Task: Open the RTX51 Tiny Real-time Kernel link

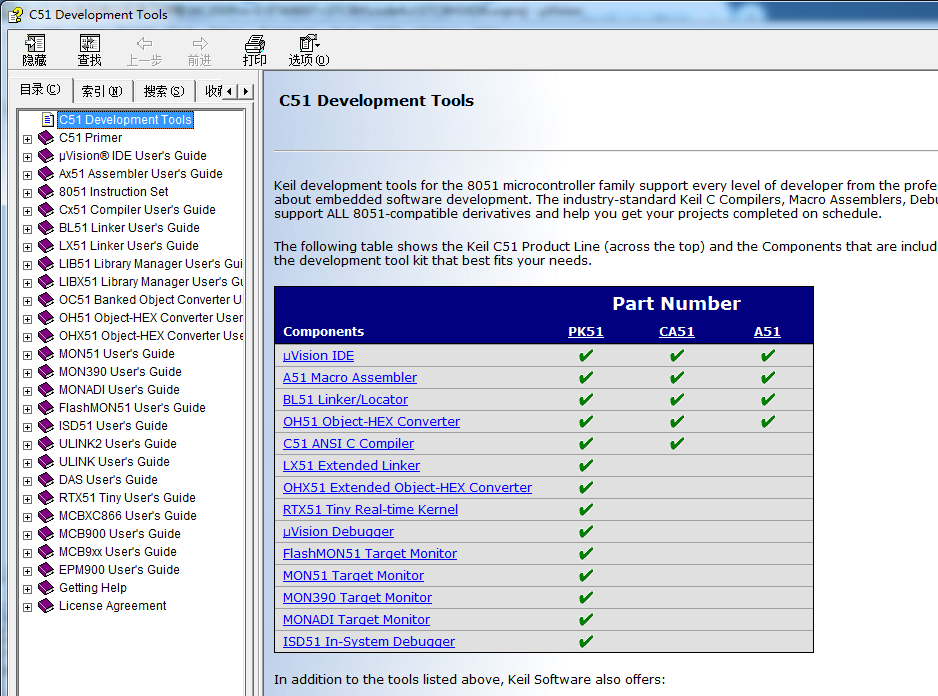Action: [370, 509]
